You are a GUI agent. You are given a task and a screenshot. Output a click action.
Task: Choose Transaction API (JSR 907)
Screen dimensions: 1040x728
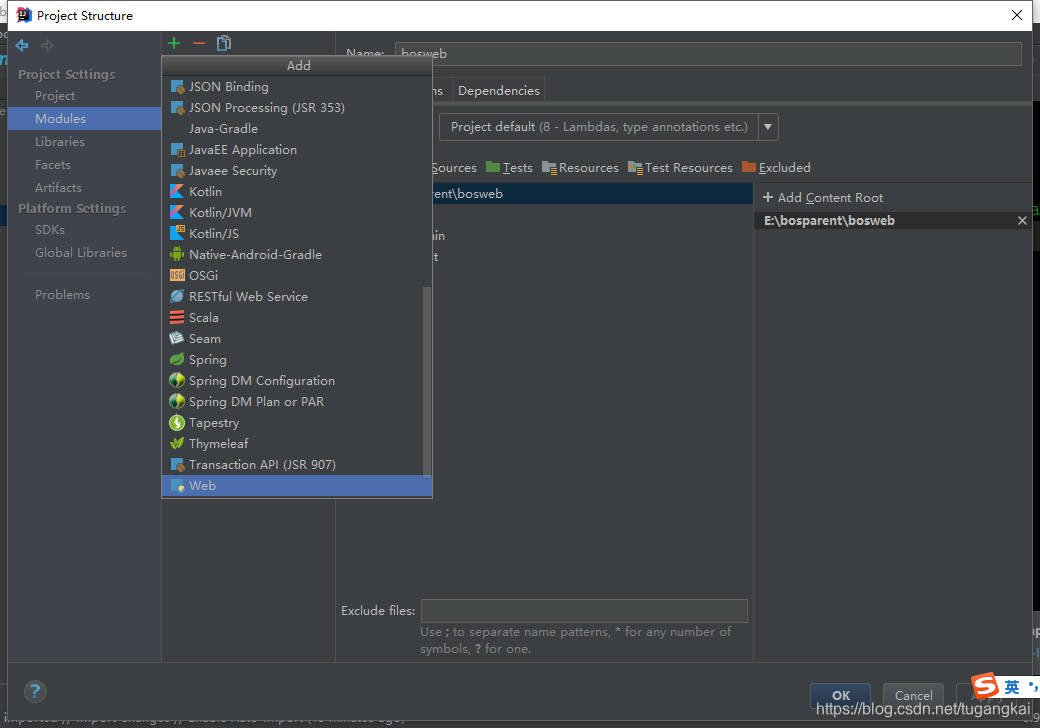click(x=292, y=465)
